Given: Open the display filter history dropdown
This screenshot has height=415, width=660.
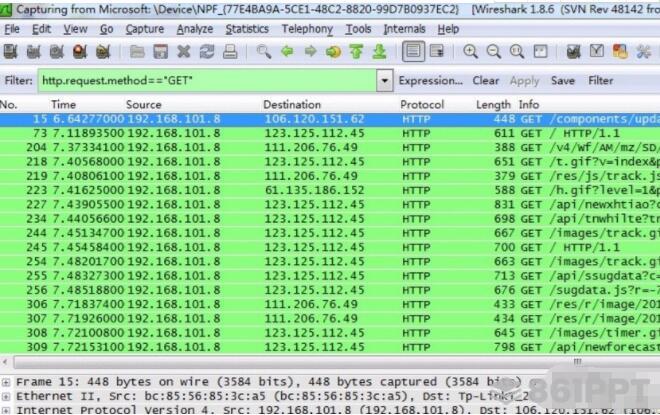Looking at the screenshot, I should (385, 80).
